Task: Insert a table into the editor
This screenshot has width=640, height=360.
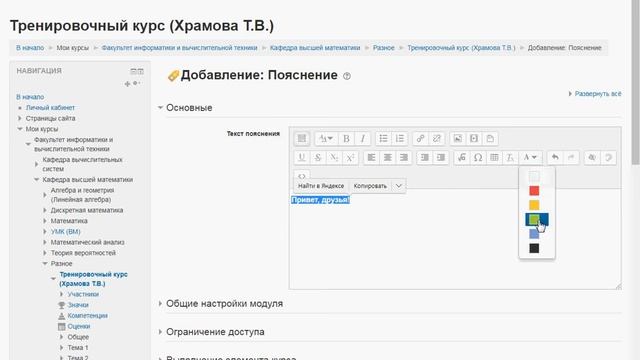Action: pos(494,158)
